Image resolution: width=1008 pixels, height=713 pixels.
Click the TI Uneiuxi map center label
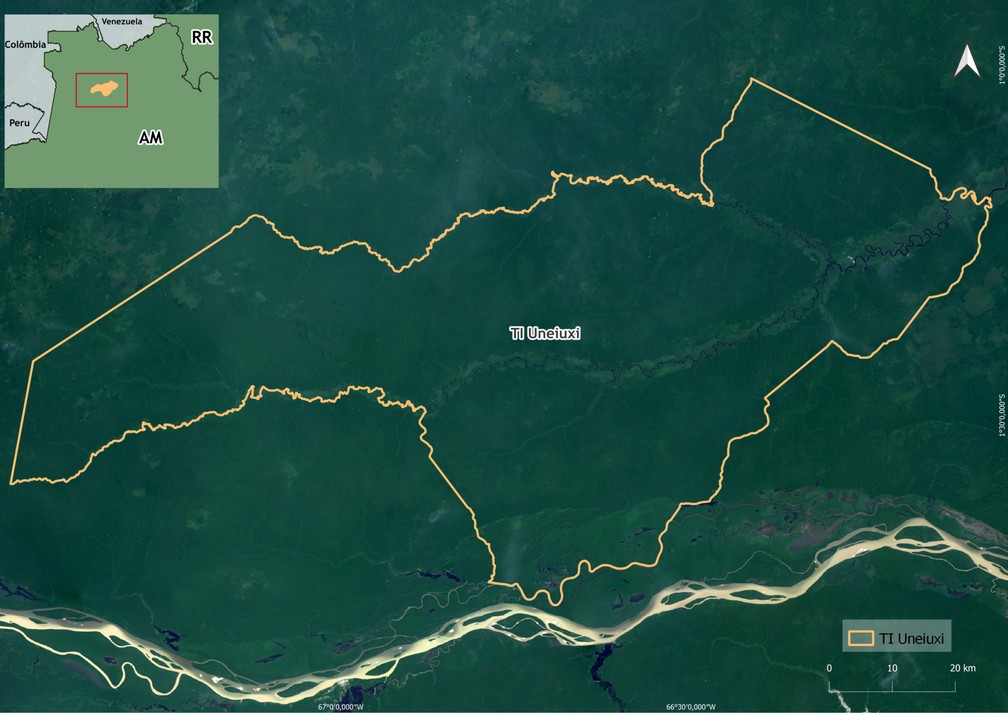pos(544,333)
